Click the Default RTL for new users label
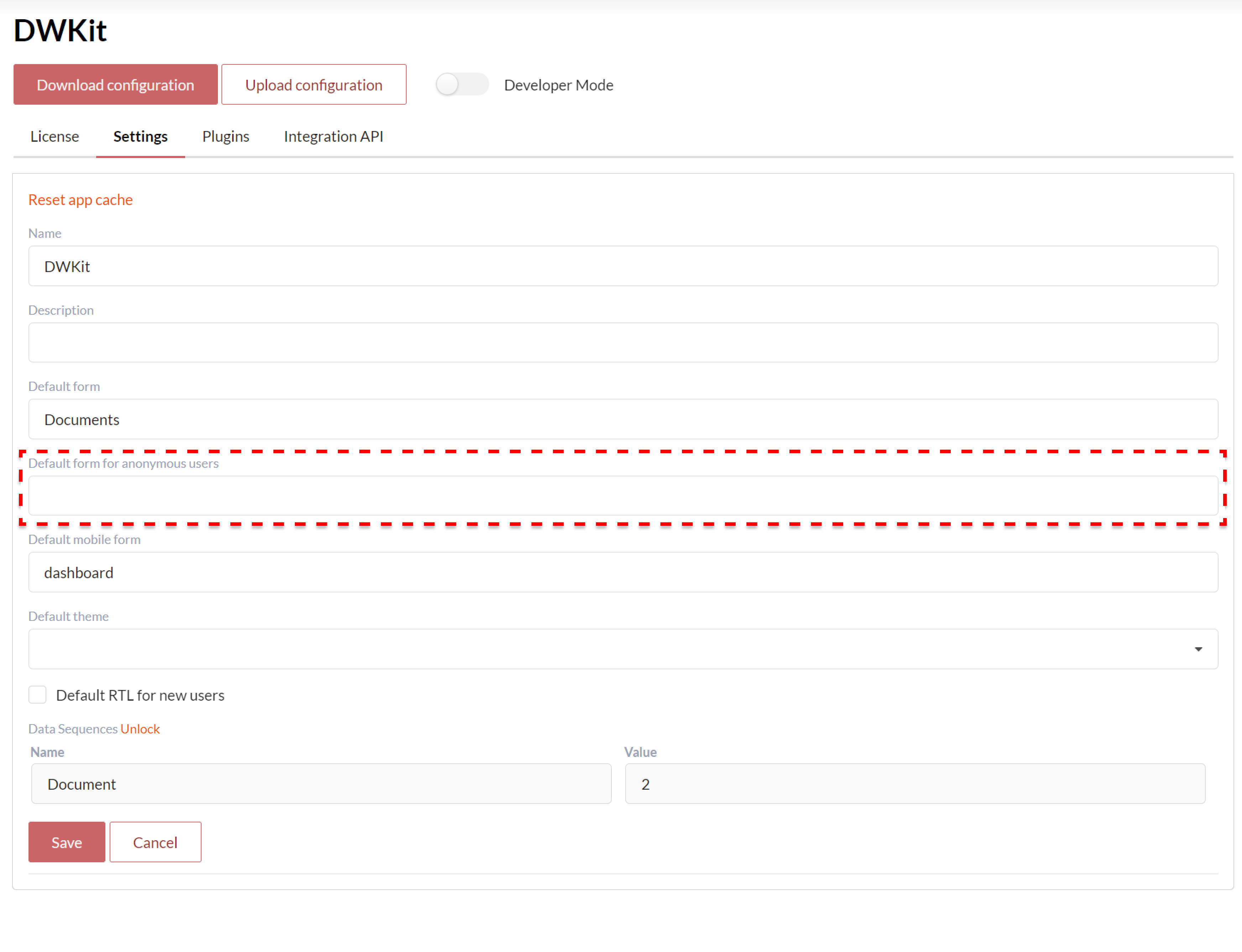Viewport: 1242px width, 952px height. pyautogui.click(x=140, y=695)
